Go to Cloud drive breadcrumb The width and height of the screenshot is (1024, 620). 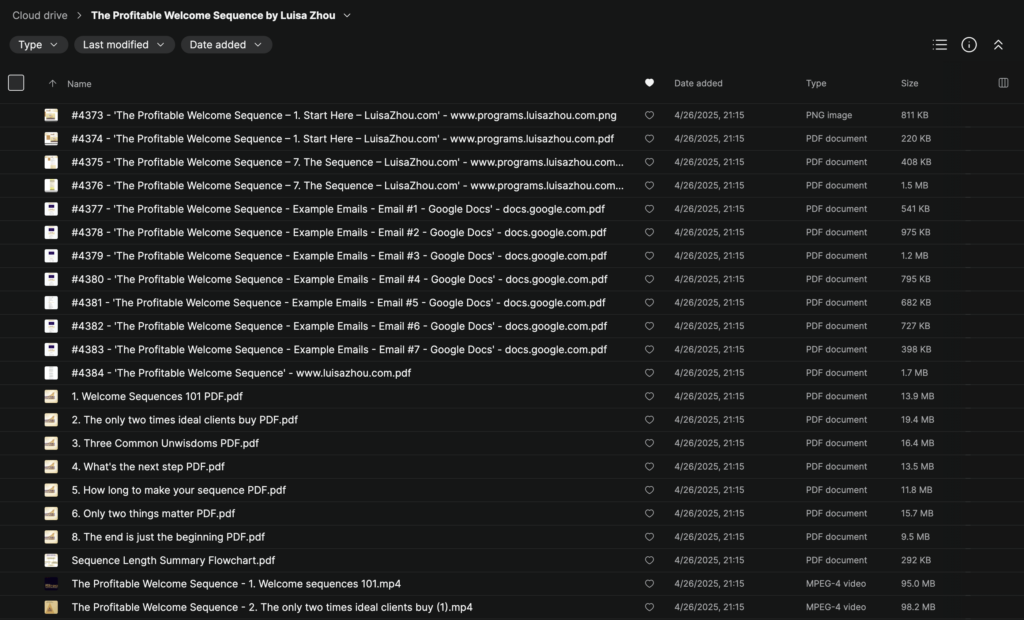40,16
